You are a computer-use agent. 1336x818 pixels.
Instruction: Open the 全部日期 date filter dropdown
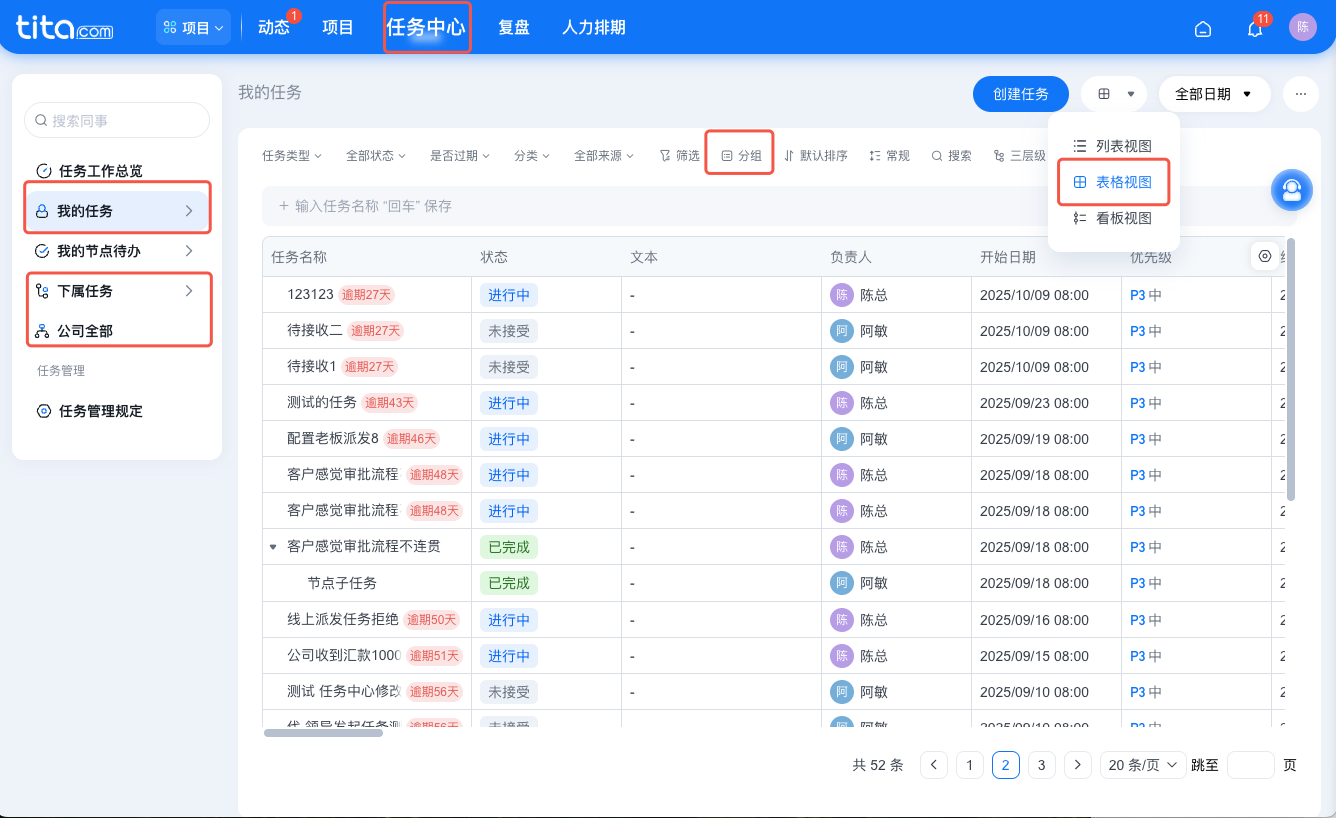click(x=1214, y=93)
